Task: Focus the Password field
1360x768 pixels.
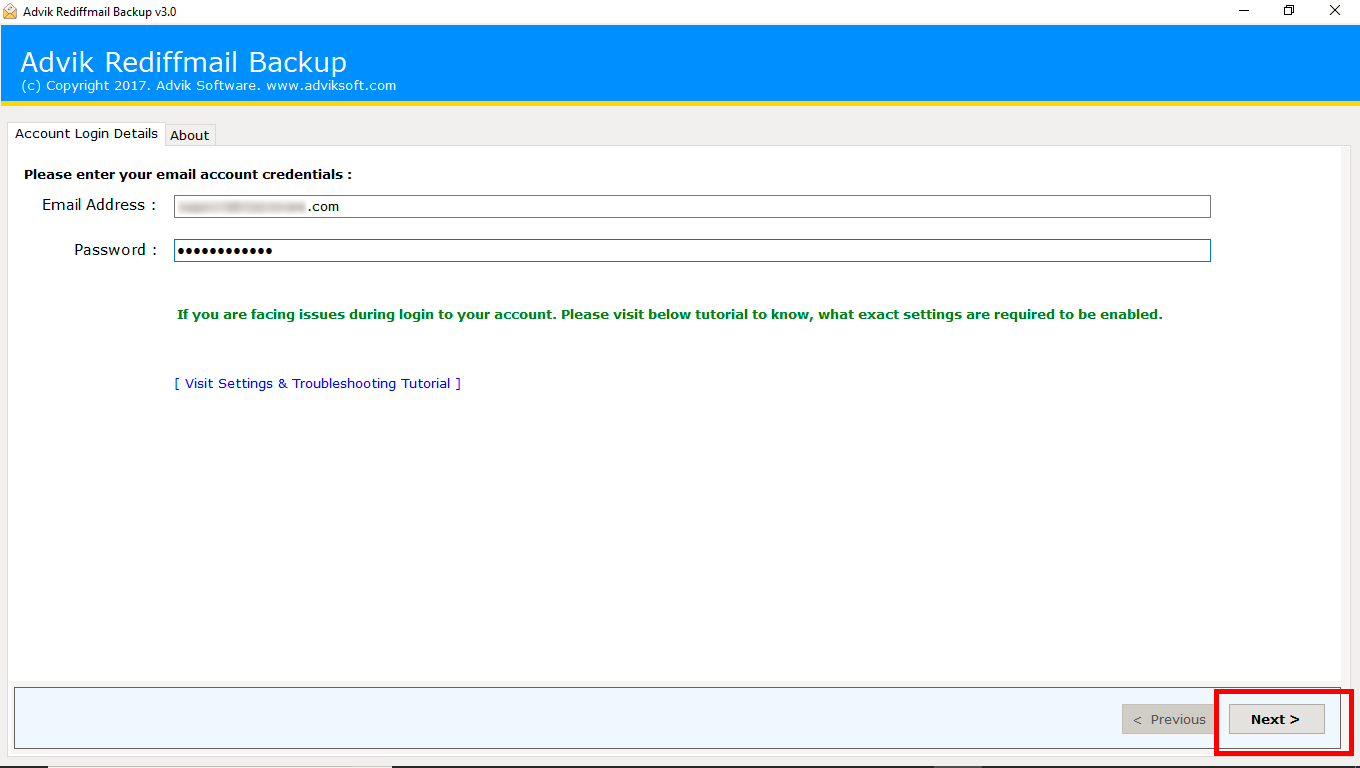Action: pos(692,250)
